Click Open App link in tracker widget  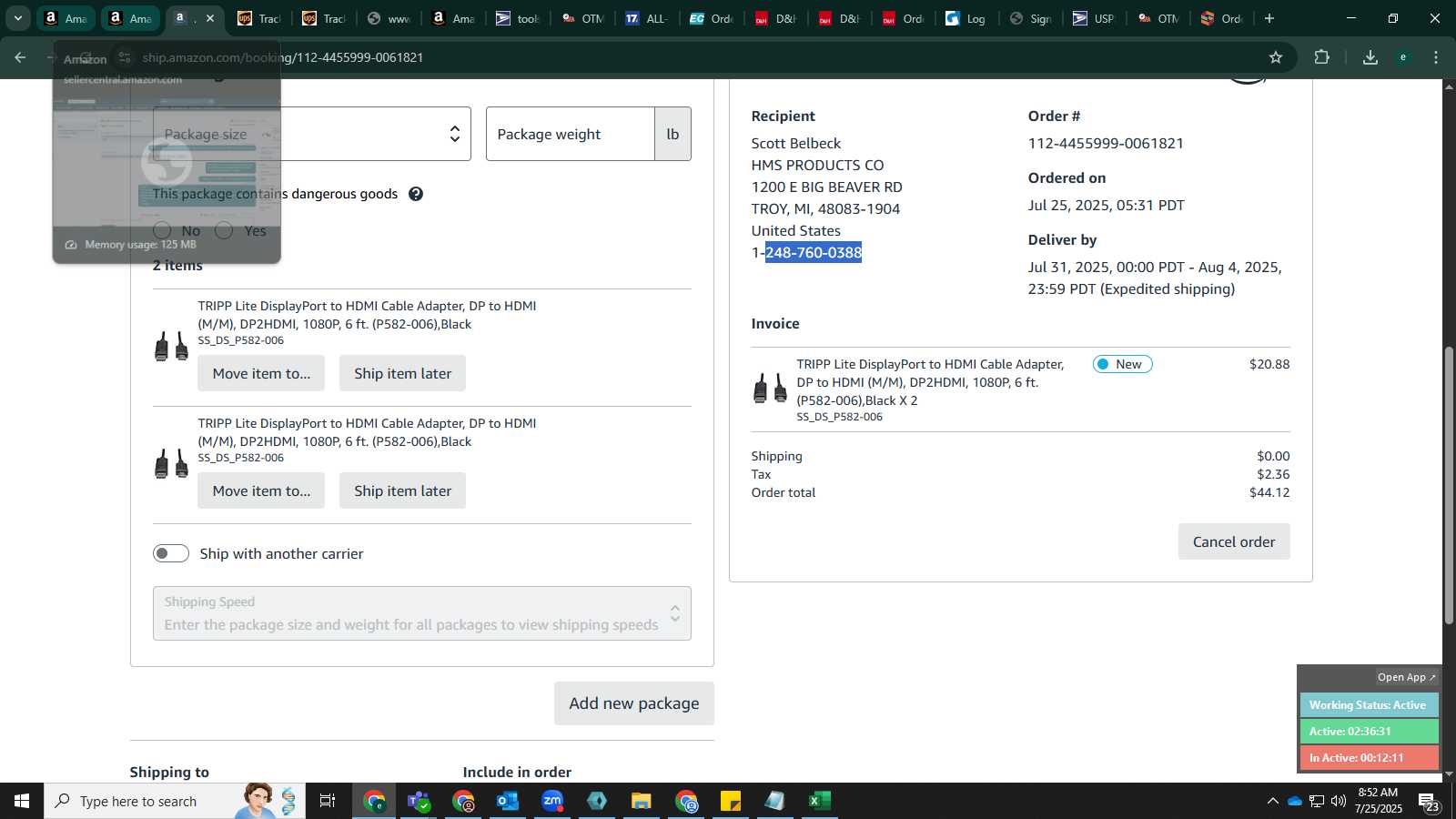(1406, 677)
